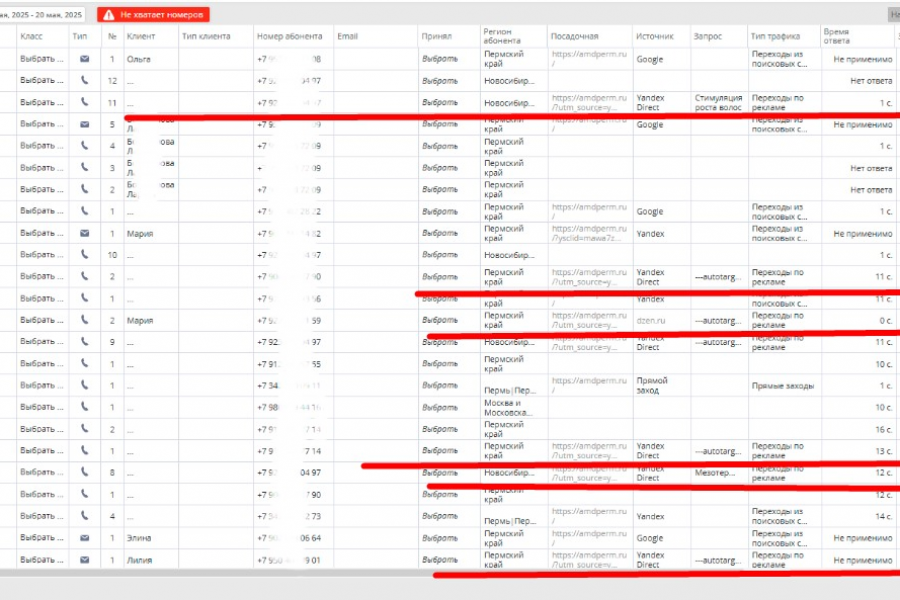Open the landing page link in Элина's row
Screen dimensions: 900x600
coord(589,538)
